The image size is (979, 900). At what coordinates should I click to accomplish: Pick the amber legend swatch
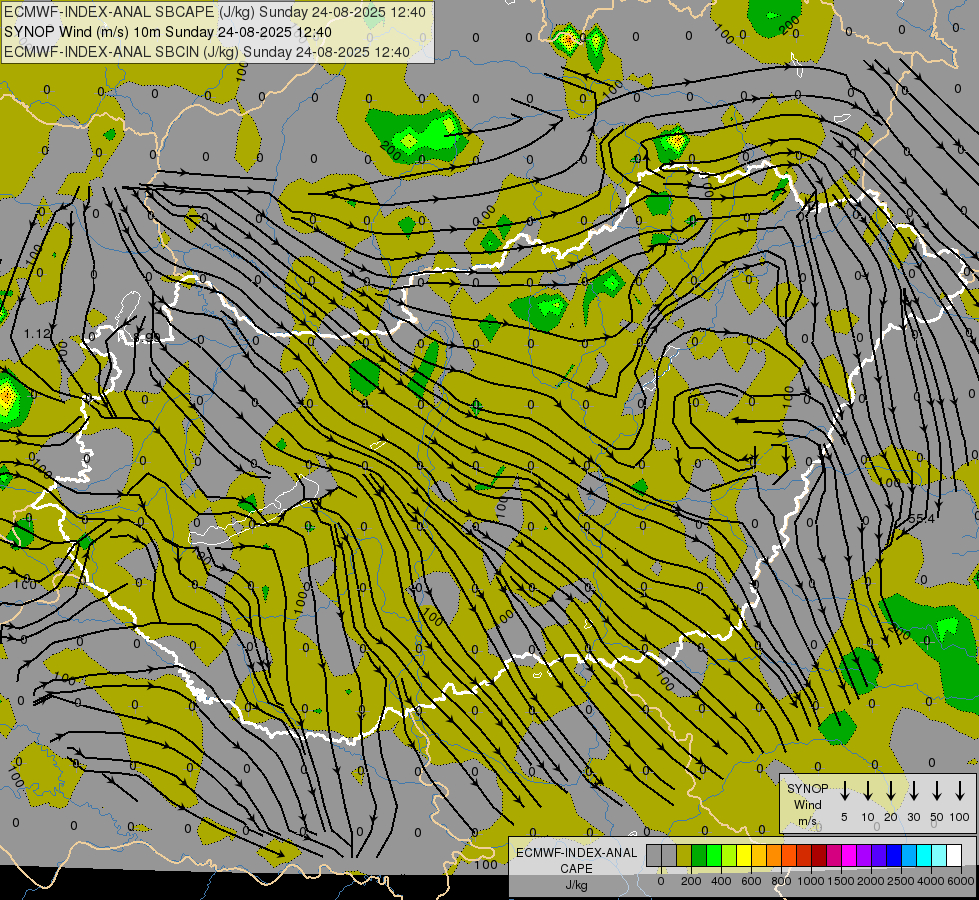(x=759, y=855)
